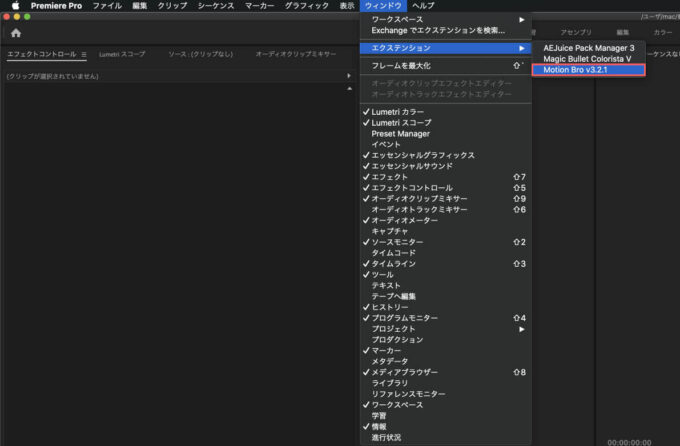Show the ライブラリ panel
Image resolution: width=680 pixels, height=446 pixels.
(x=445, y=383)
